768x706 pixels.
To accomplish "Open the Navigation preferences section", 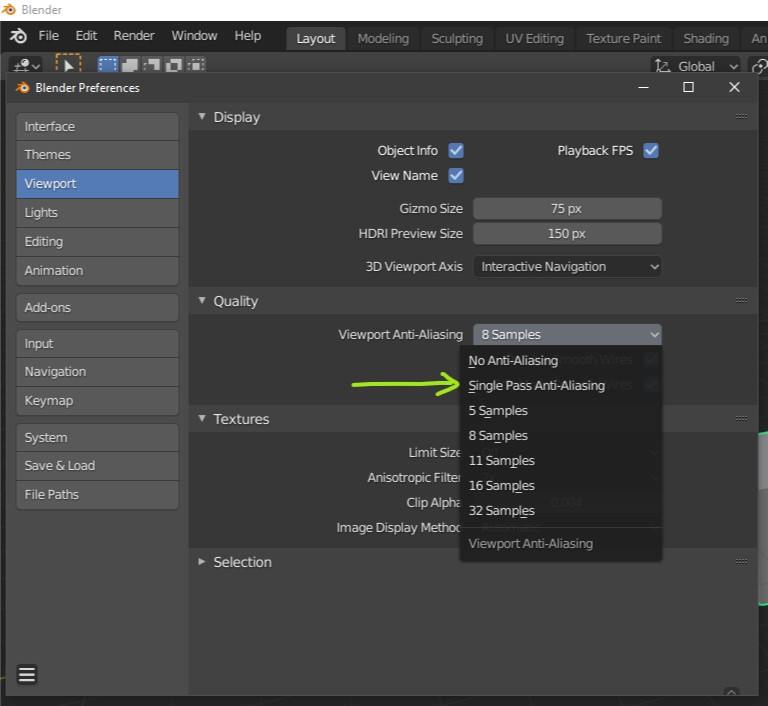I will point(97,371).
